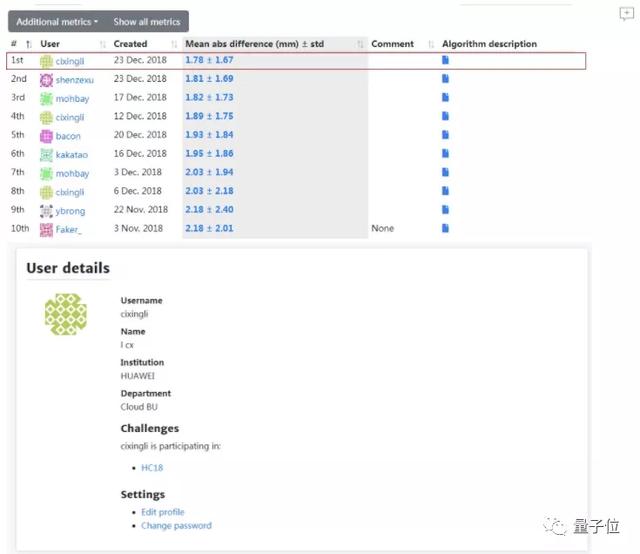This screenshot has width=640, height=554.
Task: Click the comment bubble icon at top right
Action: pos(626,14)
